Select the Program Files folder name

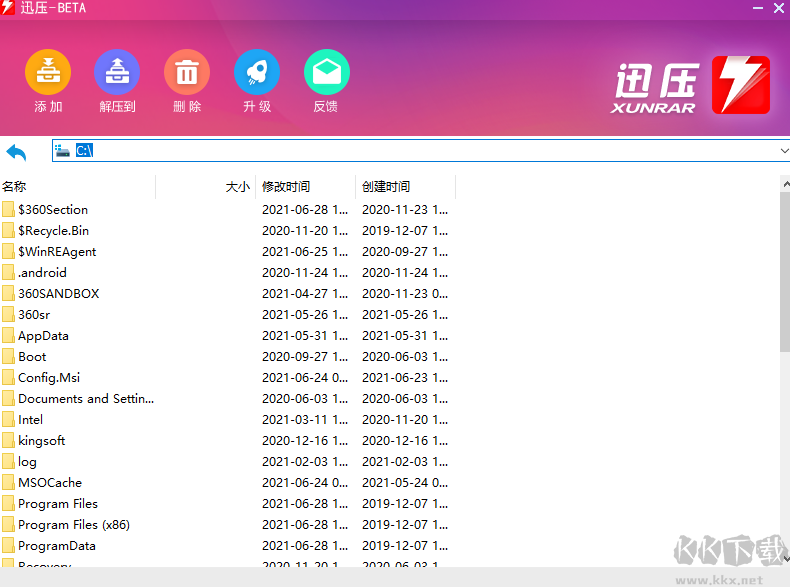coord(58,504)
